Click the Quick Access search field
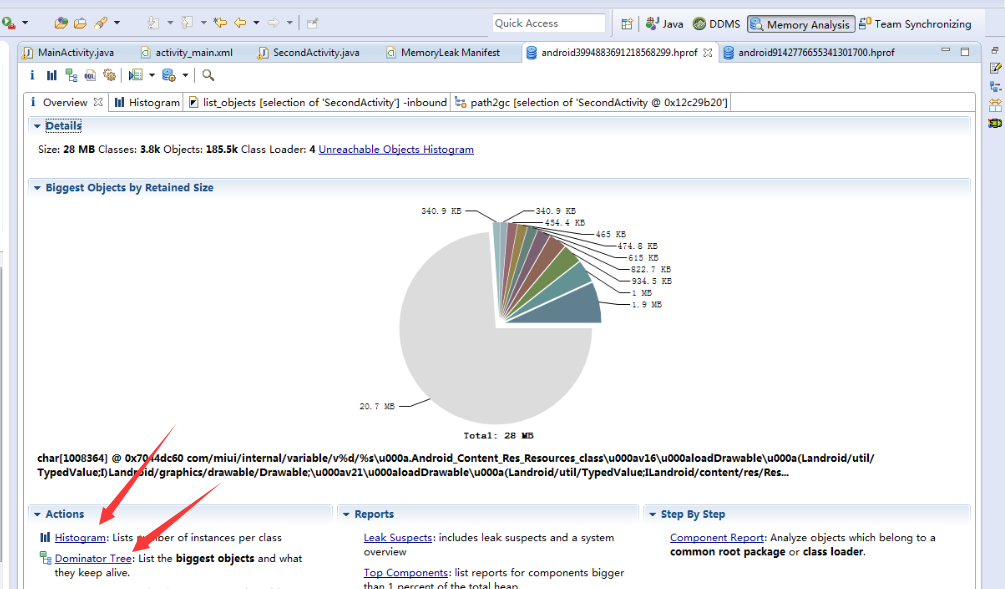Image resolution: width=1005 pixels, height=589 pixels. coord(548,23)
